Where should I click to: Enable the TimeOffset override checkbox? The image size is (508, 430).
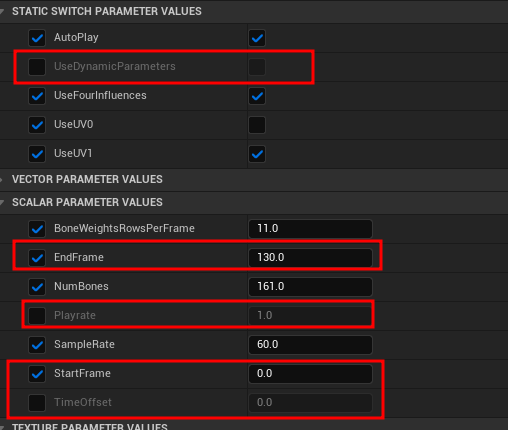tap(37, 403)
